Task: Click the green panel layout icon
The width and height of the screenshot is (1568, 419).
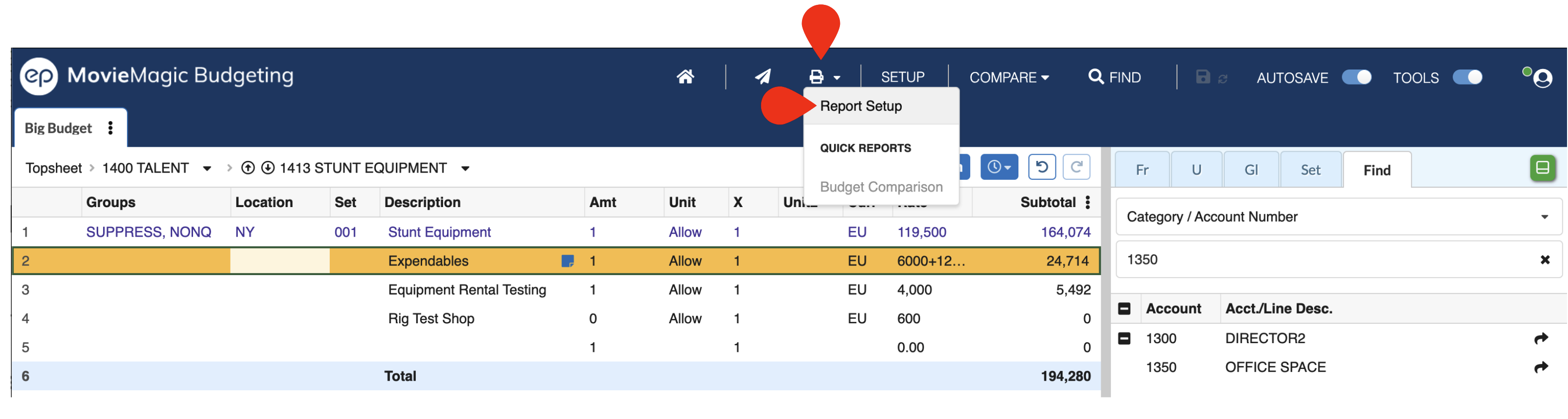Action: [1543, 169]
